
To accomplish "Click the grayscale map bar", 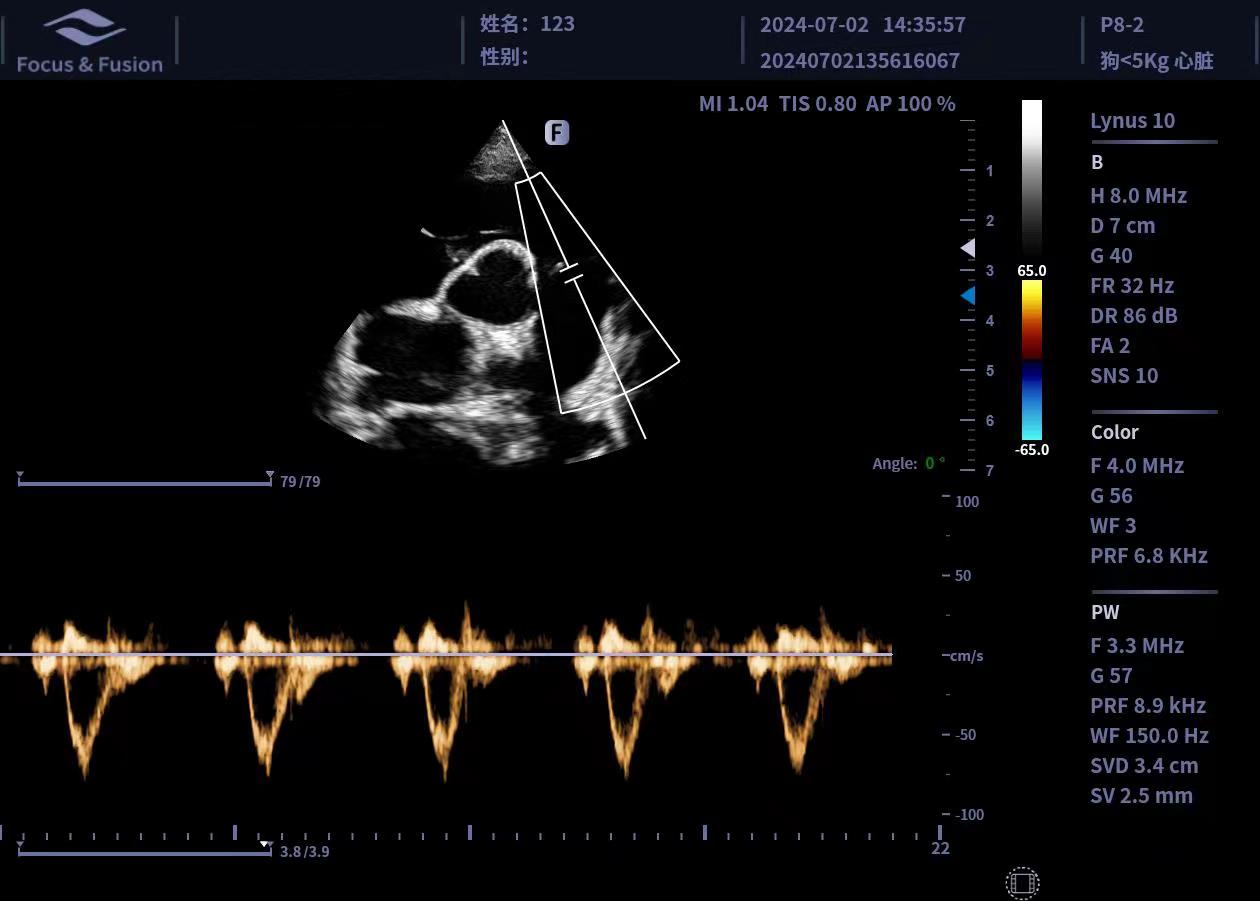I will tap(1031, 178).
